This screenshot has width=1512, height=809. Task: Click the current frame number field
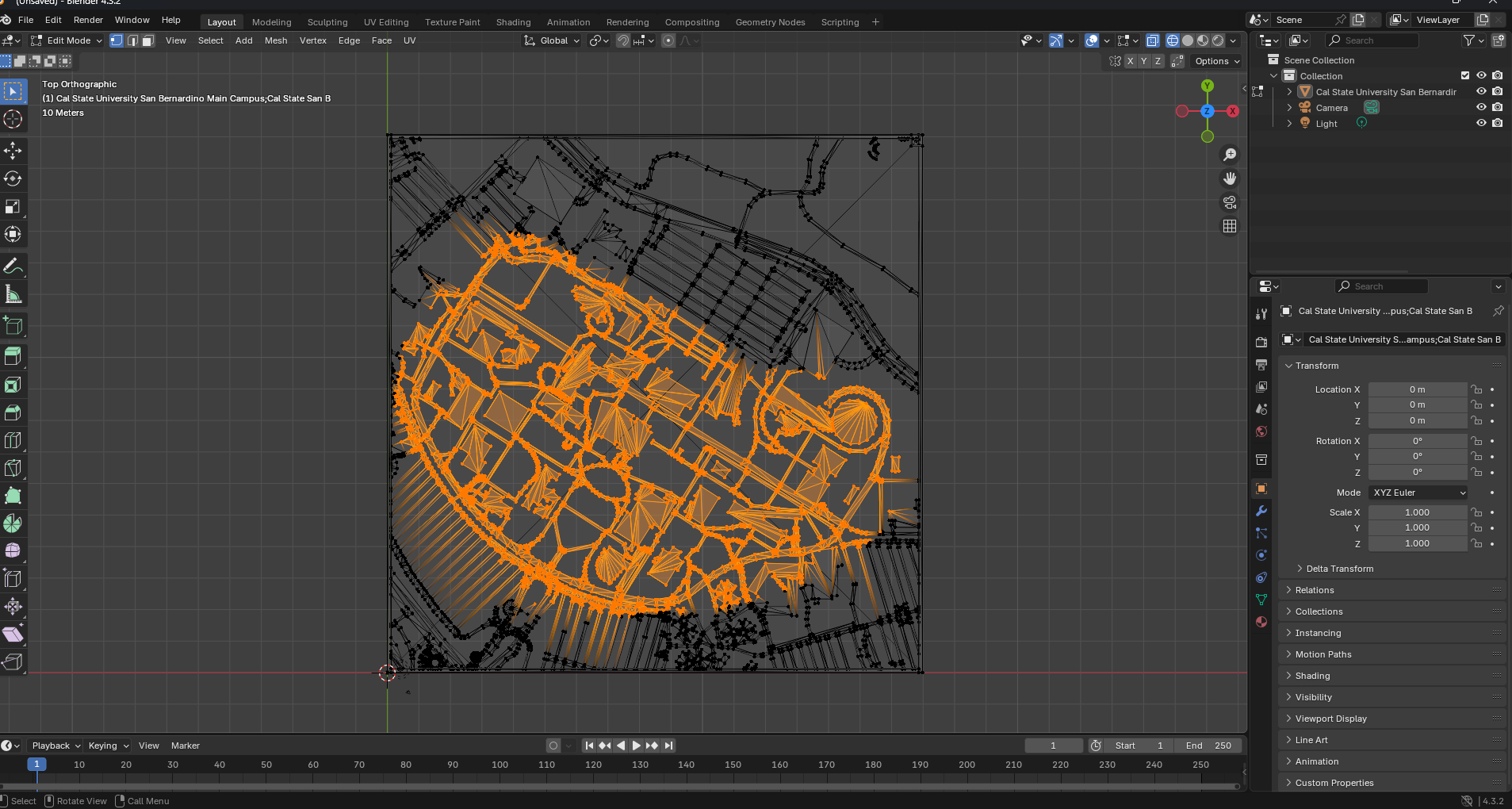click(x=1054, y=746)
